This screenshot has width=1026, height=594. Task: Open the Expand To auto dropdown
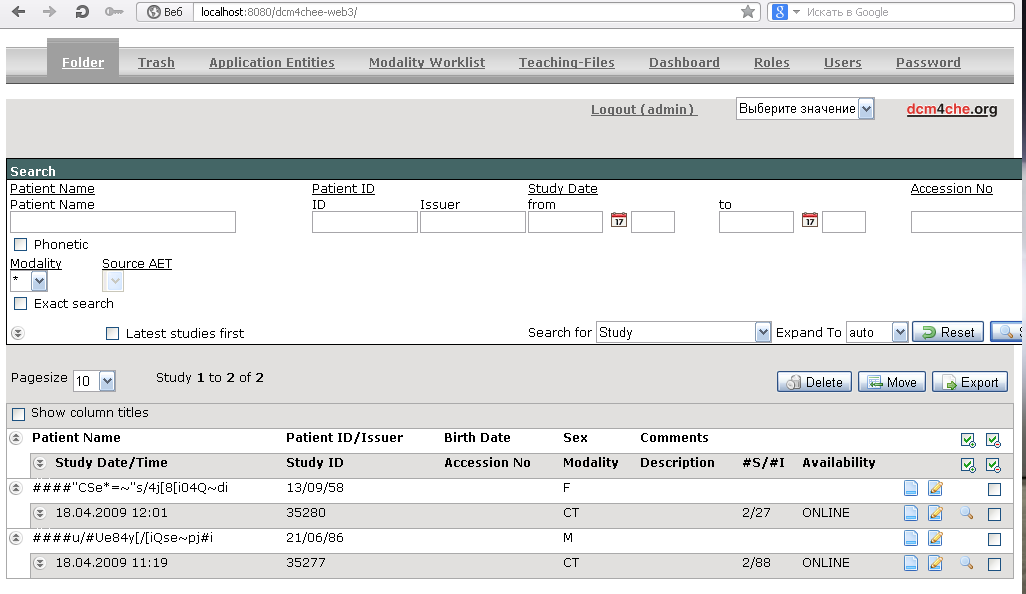pos(877,332)
